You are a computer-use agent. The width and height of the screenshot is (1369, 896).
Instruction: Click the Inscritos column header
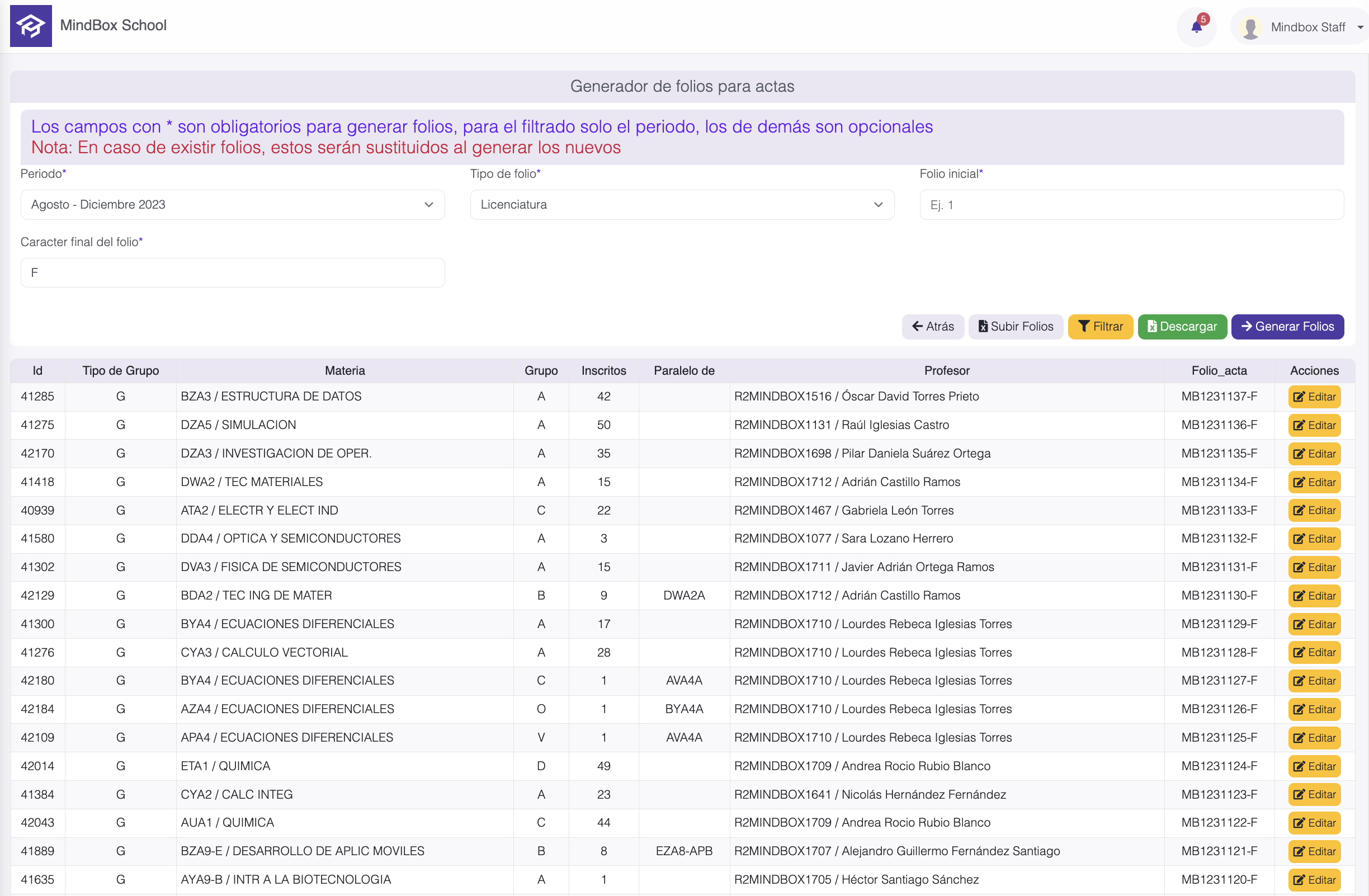click(x=603, y=371)
